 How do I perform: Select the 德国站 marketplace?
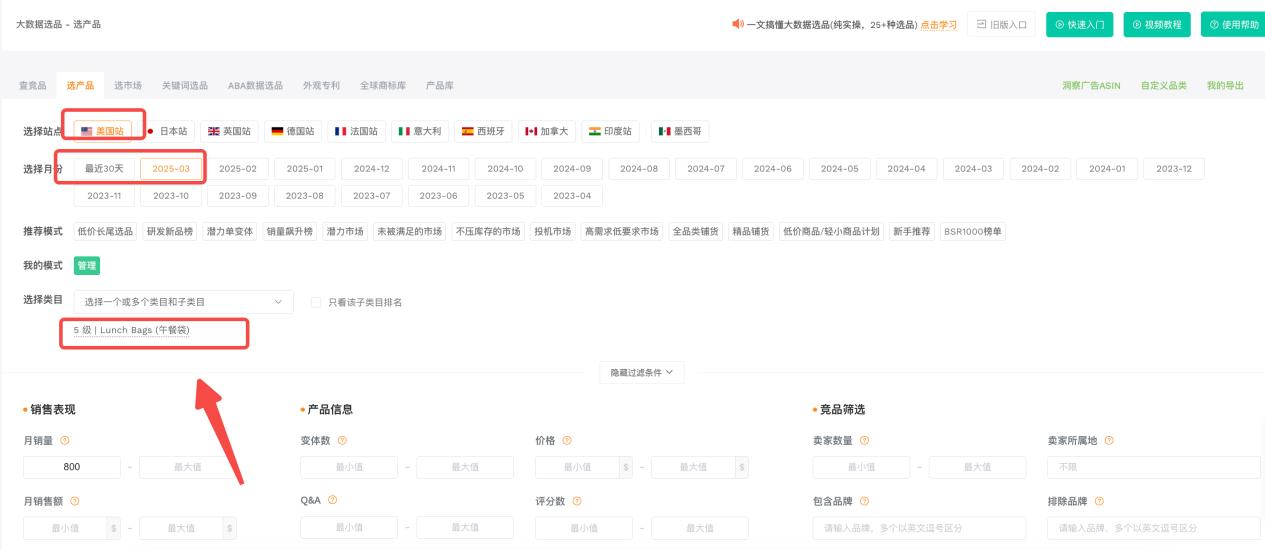click(293, 131)
